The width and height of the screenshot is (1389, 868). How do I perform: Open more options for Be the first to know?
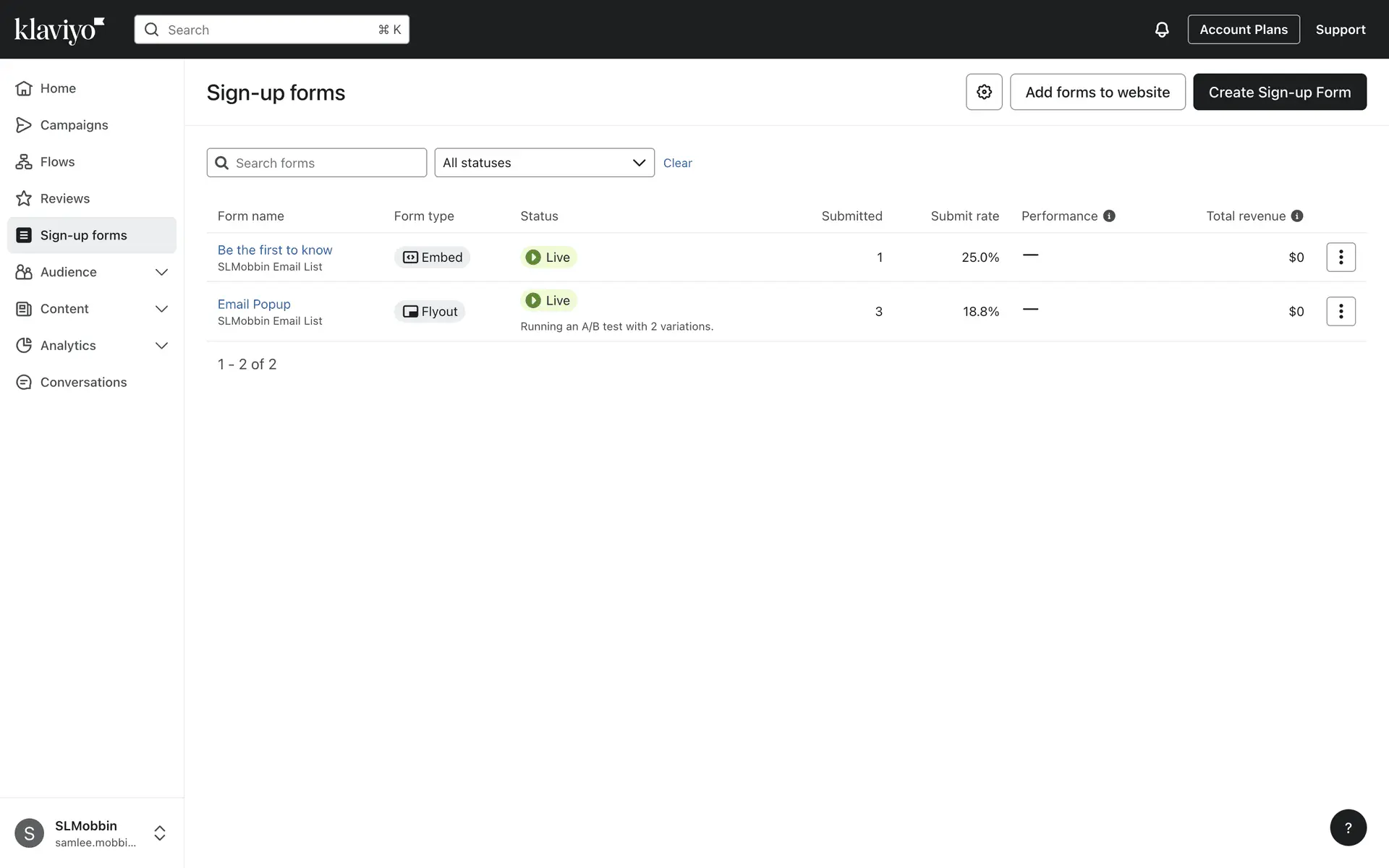pos(1341,257)
